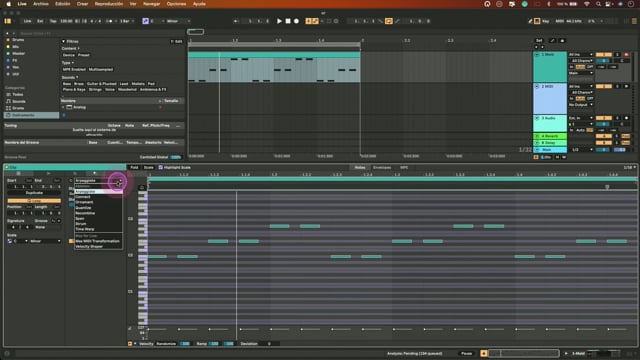Switch to the Notes tab

360,167
